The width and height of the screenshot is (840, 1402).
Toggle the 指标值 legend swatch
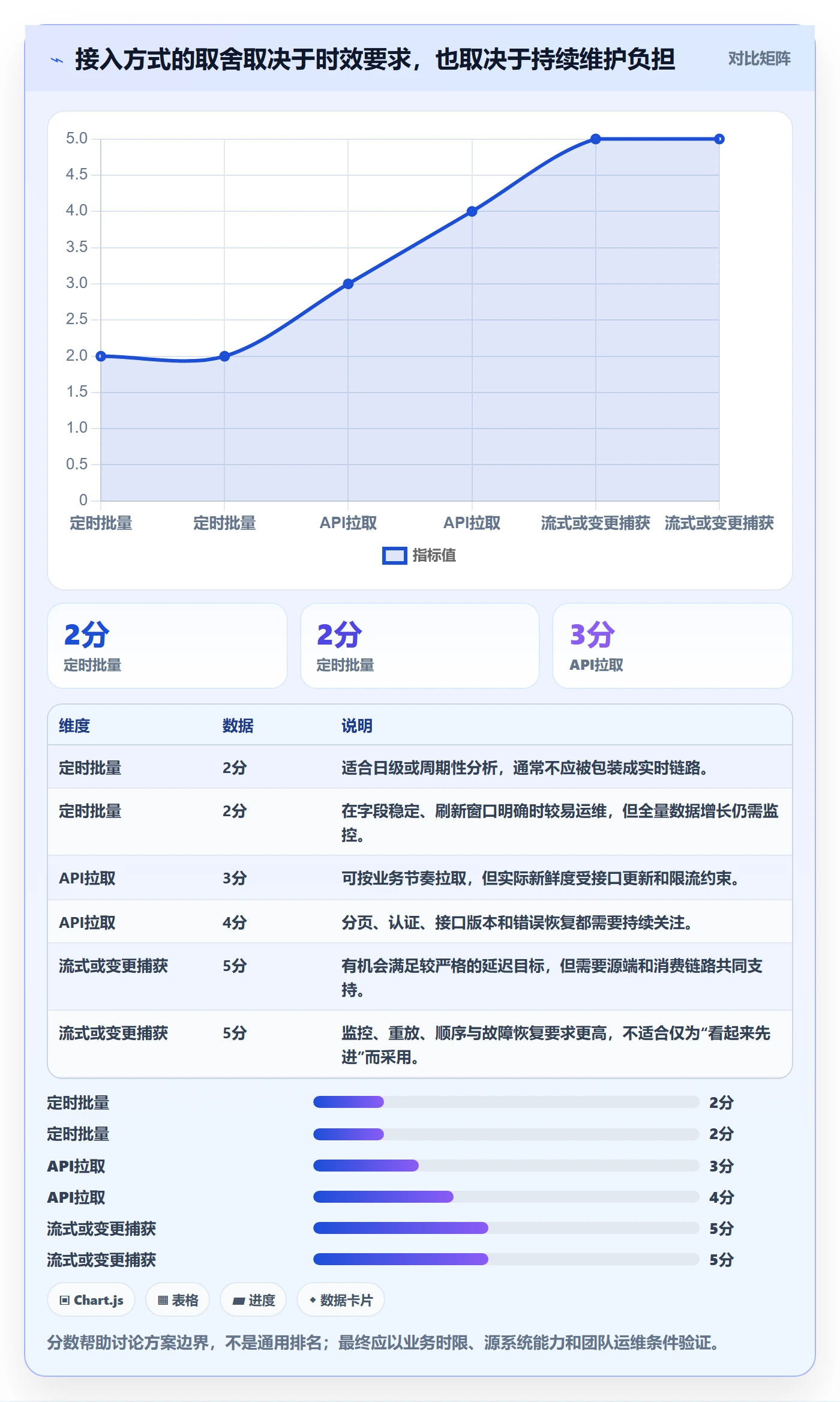pyautogui.click(x=394, y=556)
